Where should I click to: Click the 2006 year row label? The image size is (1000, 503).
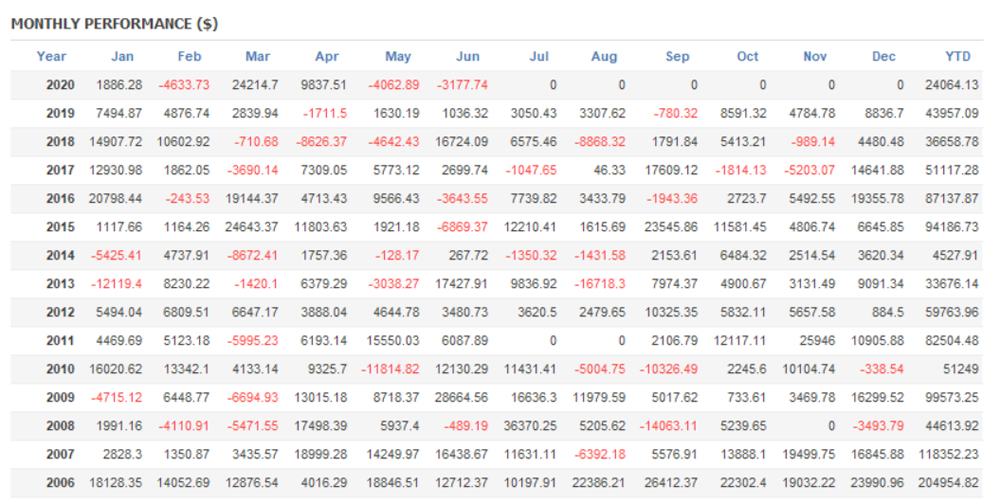60,483
